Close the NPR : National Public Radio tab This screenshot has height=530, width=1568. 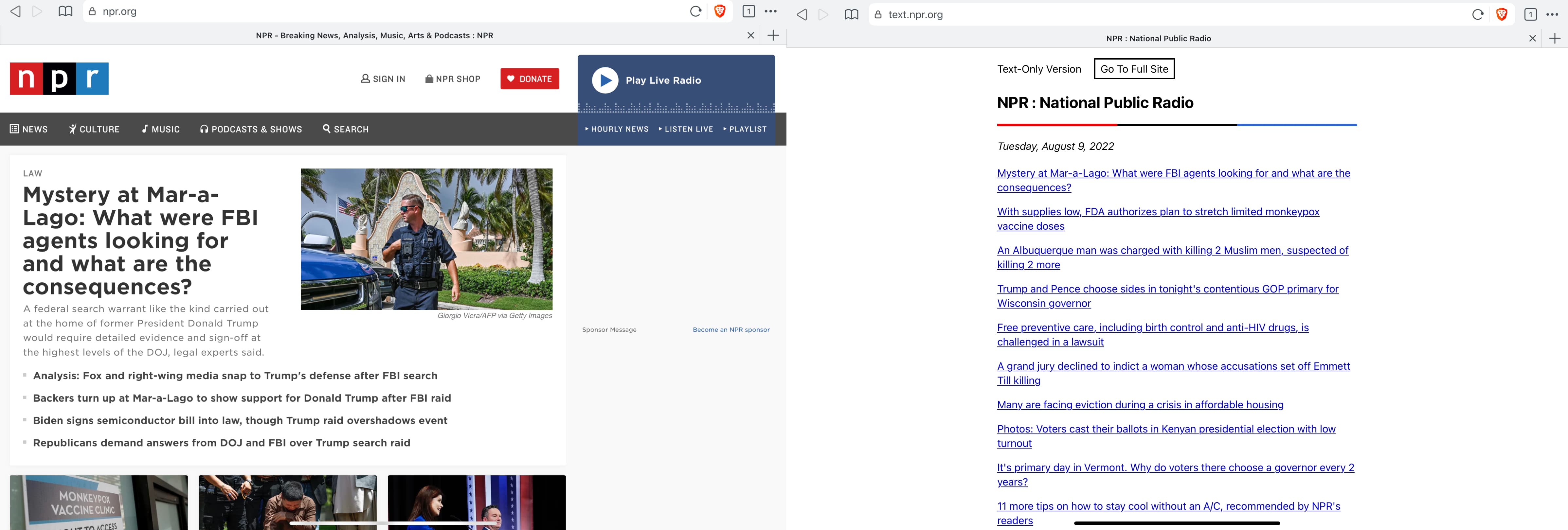coord(1532,38)
